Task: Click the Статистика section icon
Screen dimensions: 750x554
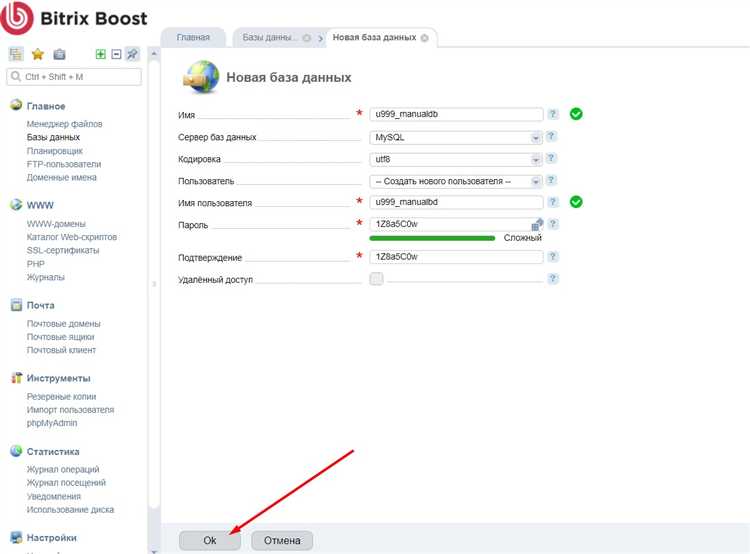Action: click(x=16, y=451)
